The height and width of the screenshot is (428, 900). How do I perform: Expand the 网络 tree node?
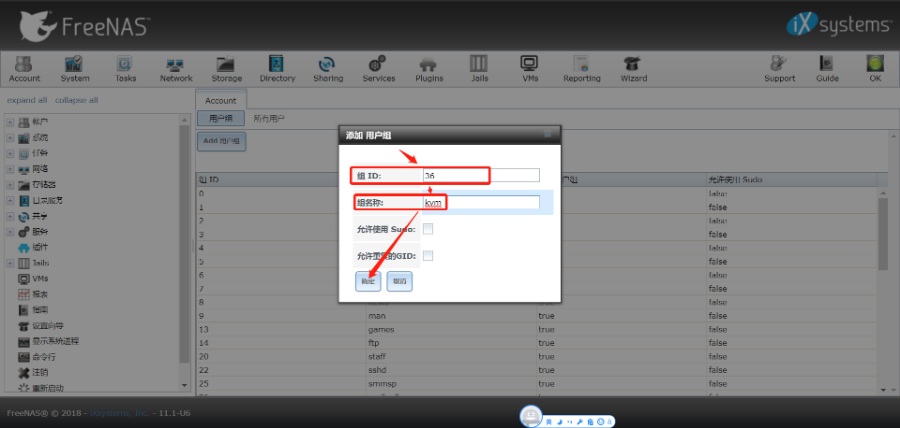click(10, 169)
